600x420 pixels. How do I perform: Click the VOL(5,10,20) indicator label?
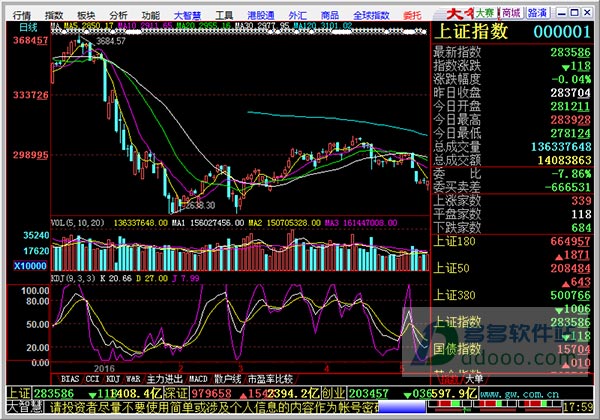(78, 223)
